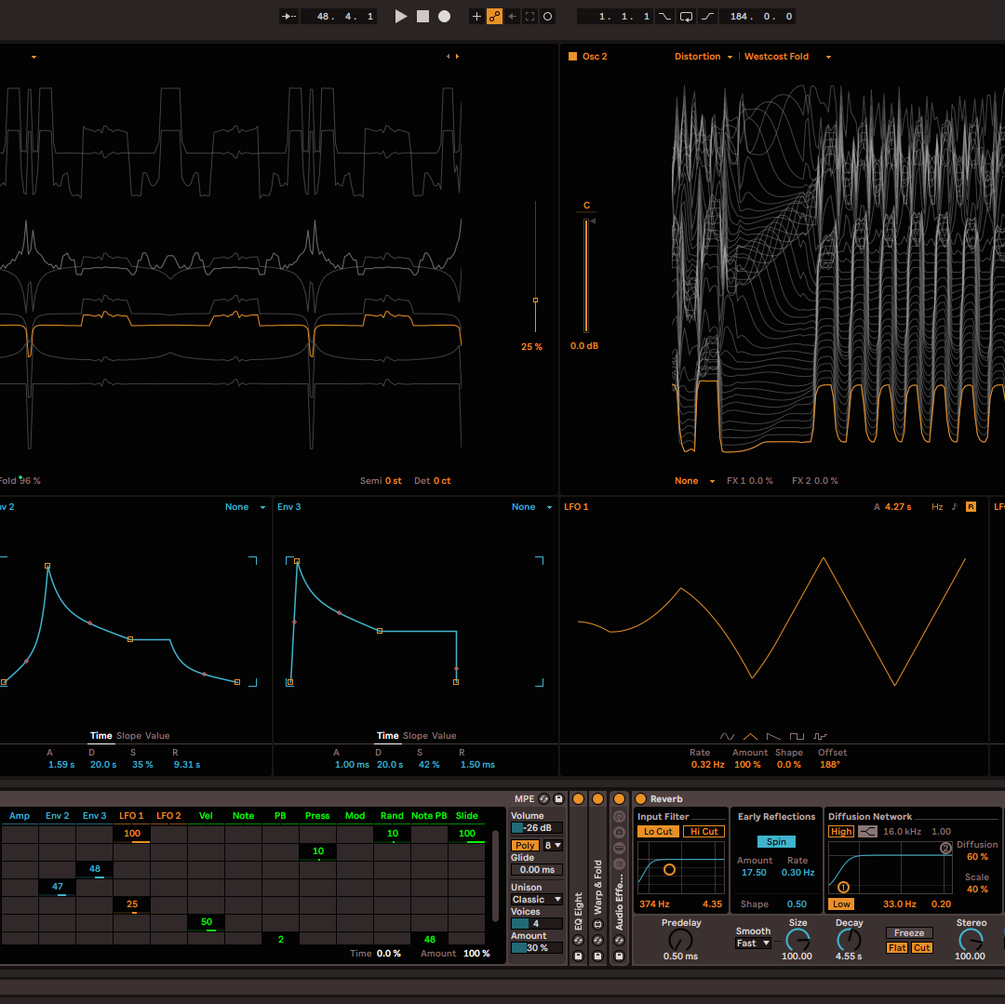Viewport: 1005px width, 1004px height.
Task: Click the Freeze button in the Reverb
Action: tap(908, 932)
